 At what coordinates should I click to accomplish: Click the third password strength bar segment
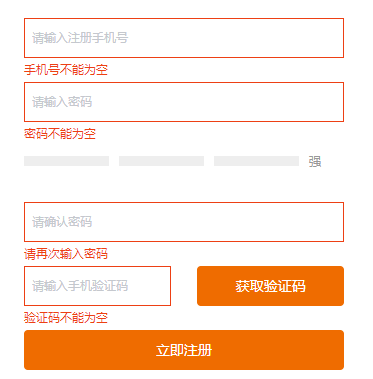(256, 161)
